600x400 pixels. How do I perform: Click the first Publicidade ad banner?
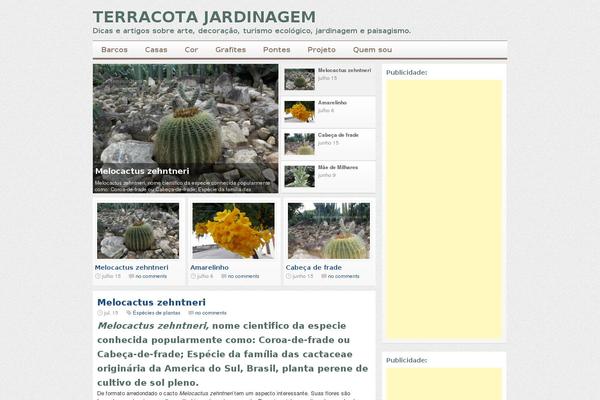444,209
